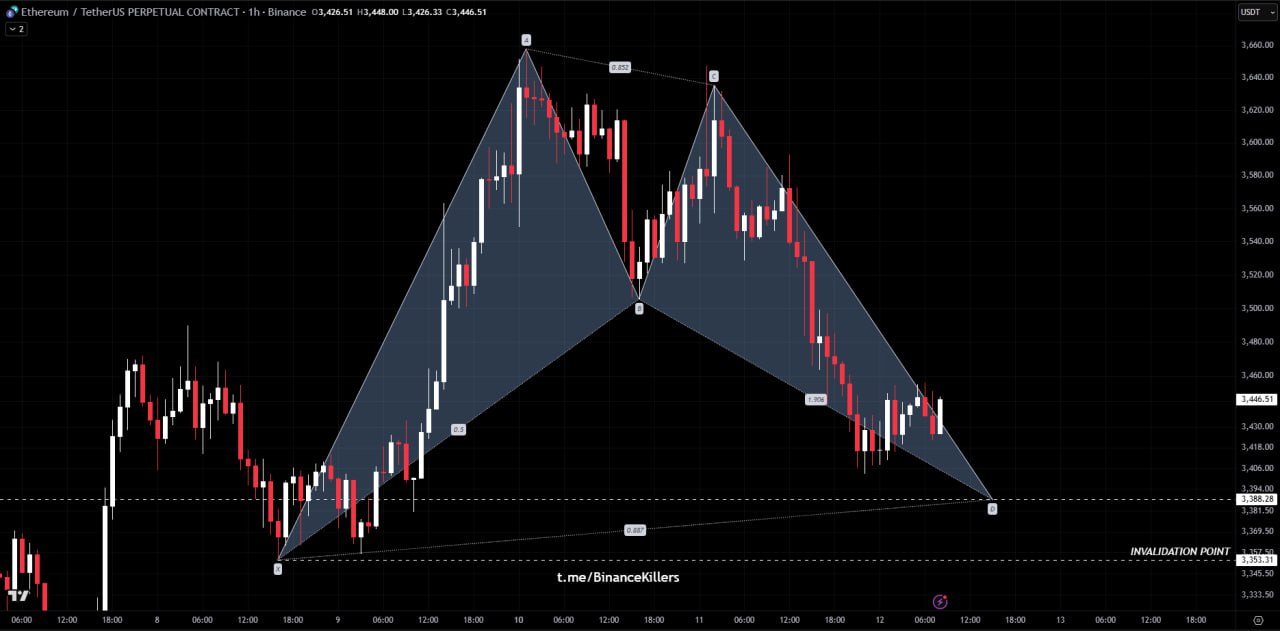This screenshot has height=631, width=1280.
Task: Expand the collapsed indicators legend showing 2
Action: tap(16, 29)
